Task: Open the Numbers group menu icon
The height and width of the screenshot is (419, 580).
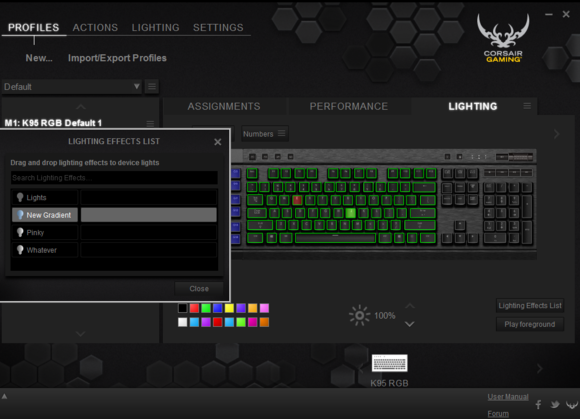Action: coord(282,133)
